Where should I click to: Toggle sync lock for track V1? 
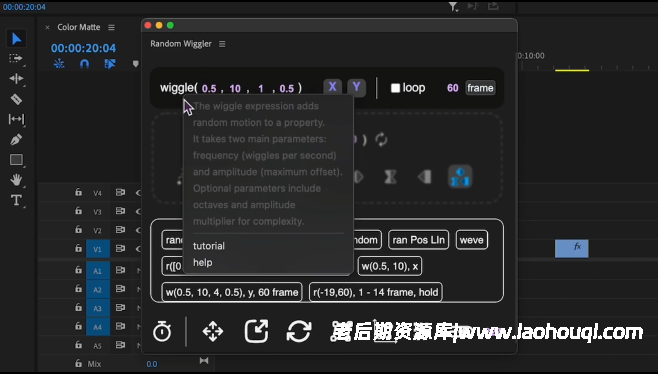120,248
